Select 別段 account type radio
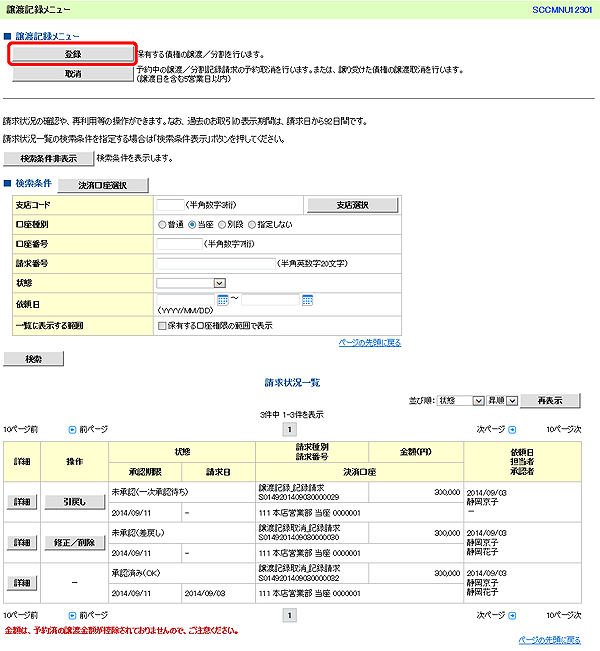This screenshot has width=600, height=651. [222, 225]
